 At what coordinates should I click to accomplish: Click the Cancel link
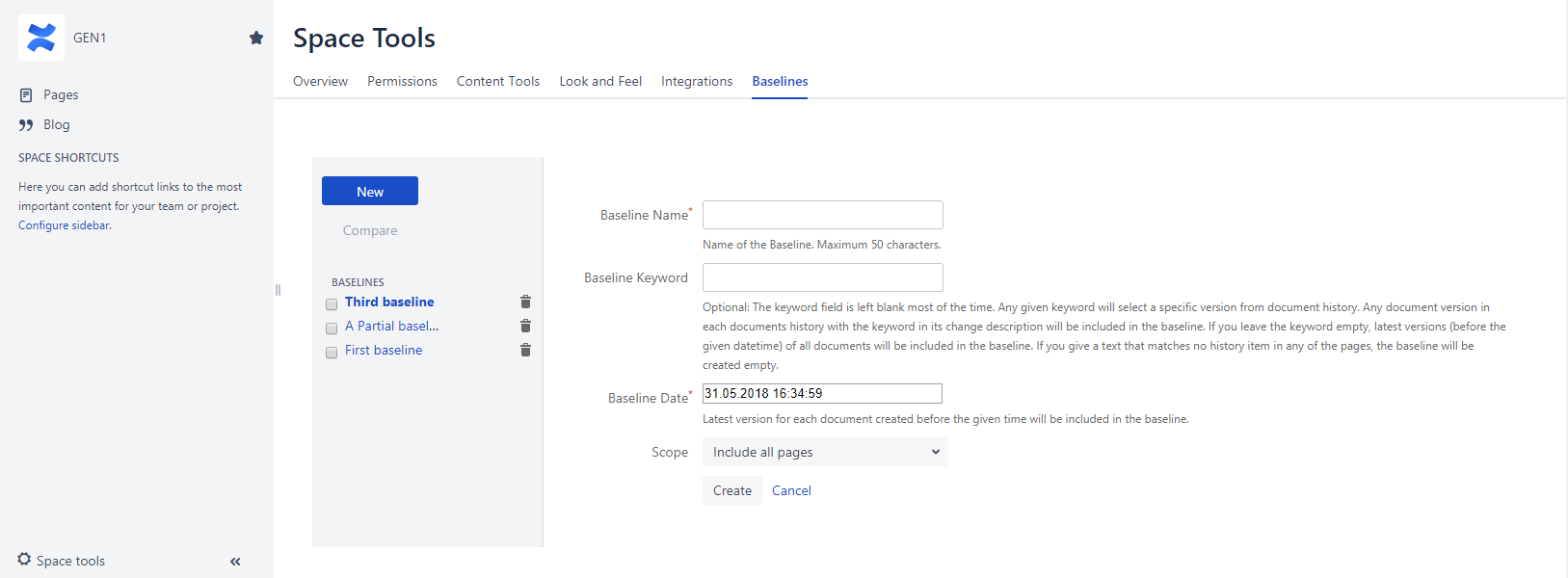[791, 490]
